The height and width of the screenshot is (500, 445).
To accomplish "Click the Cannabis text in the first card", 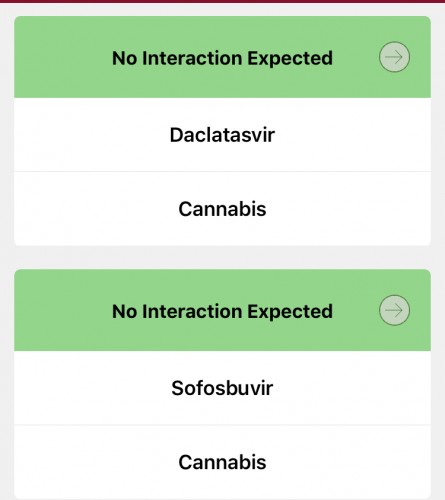I will 222,209.
